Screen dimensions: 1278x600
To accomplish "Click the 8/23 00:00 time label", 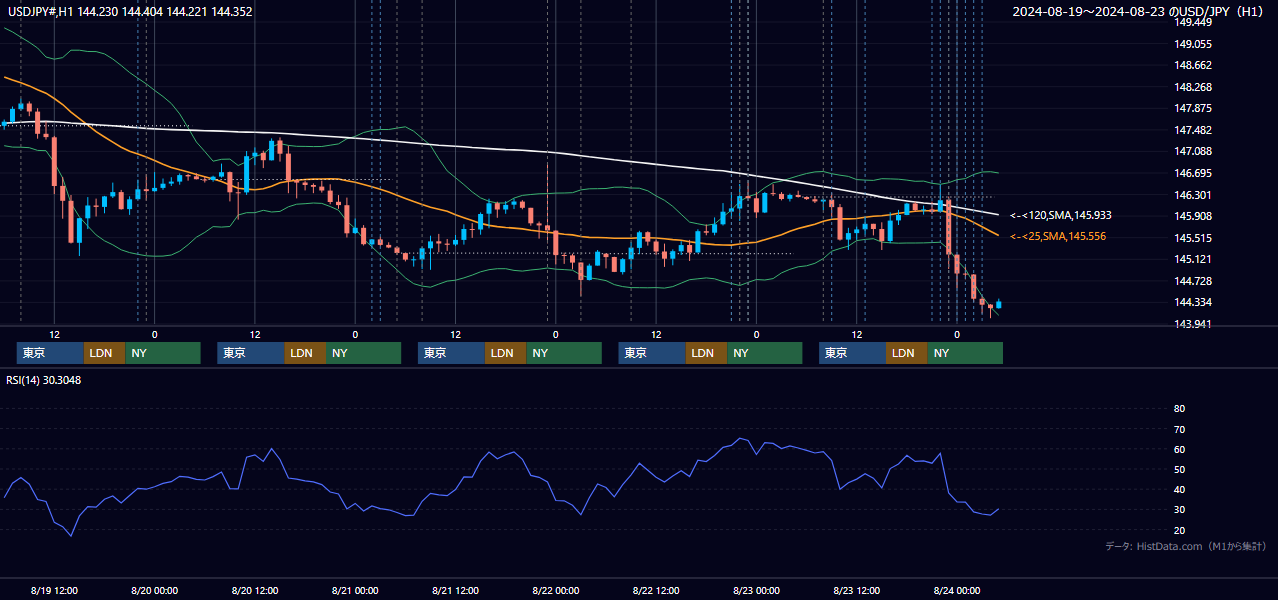I will 756,590.
